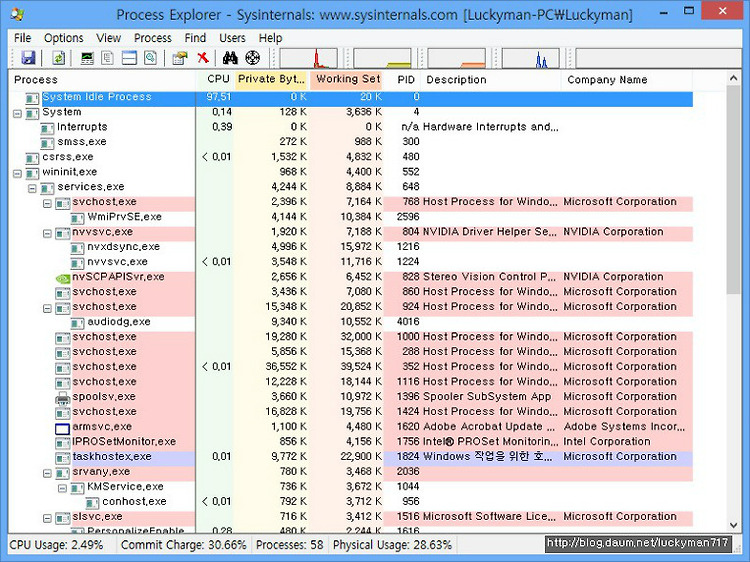The width and height of the screenshot is (750, 562).
Task: Collapse the nvvsvc.exe tree branch
Action: click(x=47, y=233)
